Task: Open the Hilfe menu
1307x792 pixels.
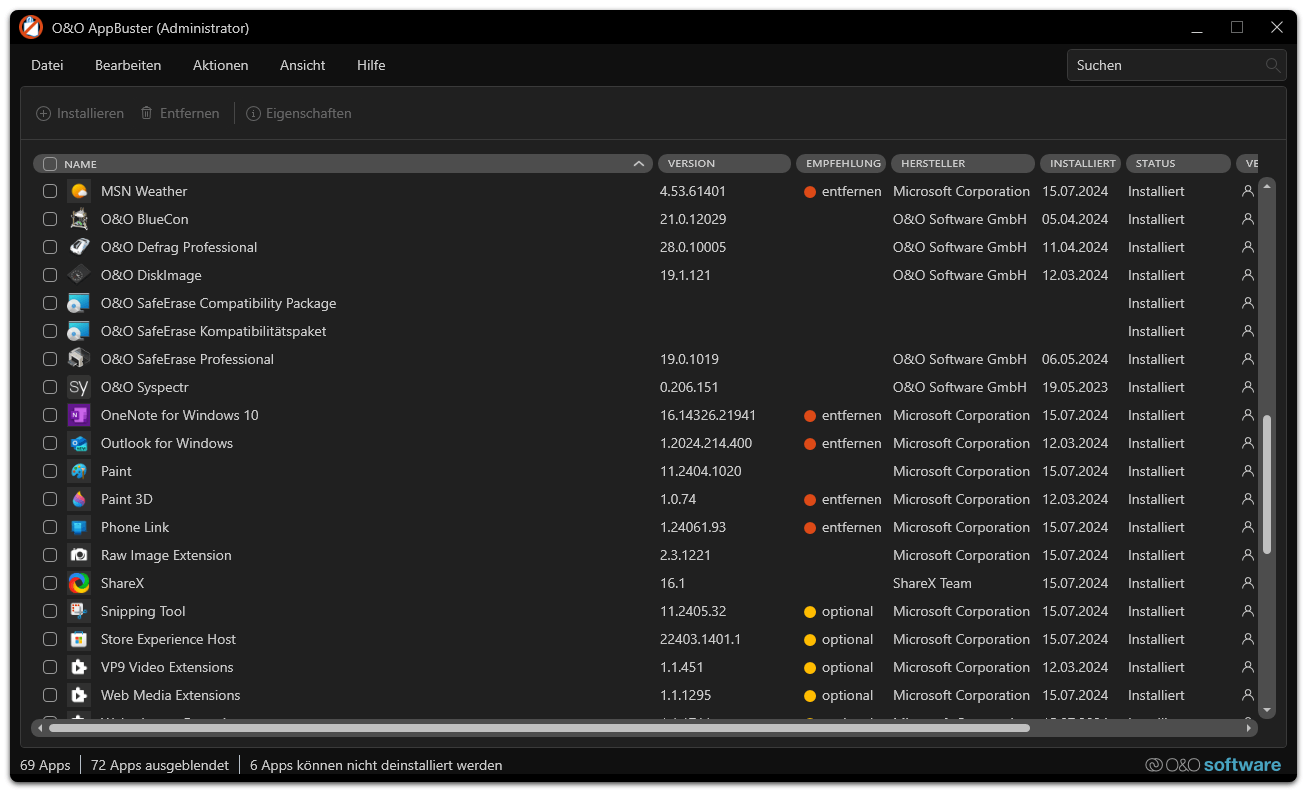Action: pos(371,65)
